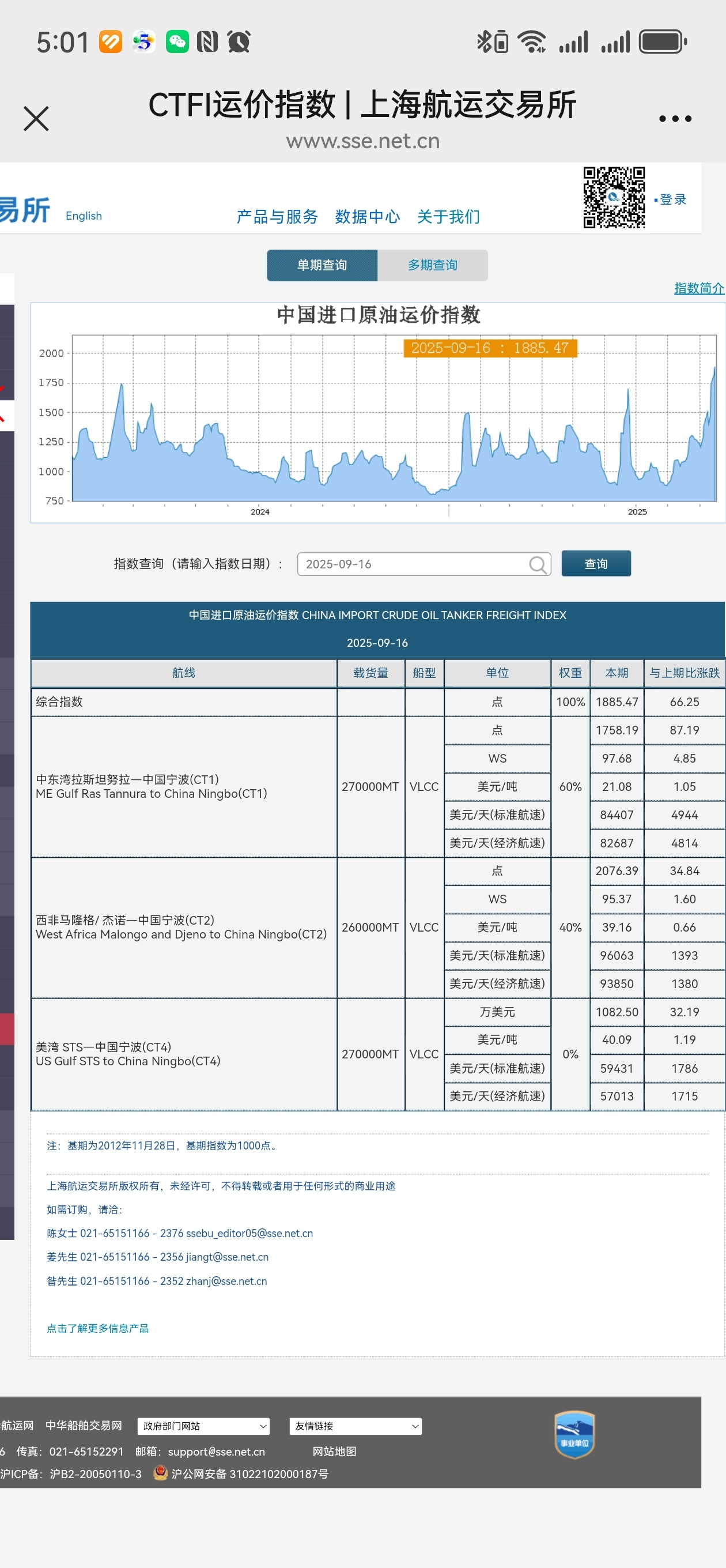Click the magnifier icon in date field
This screenshot has width=726, height=1568.
[538, 565]
